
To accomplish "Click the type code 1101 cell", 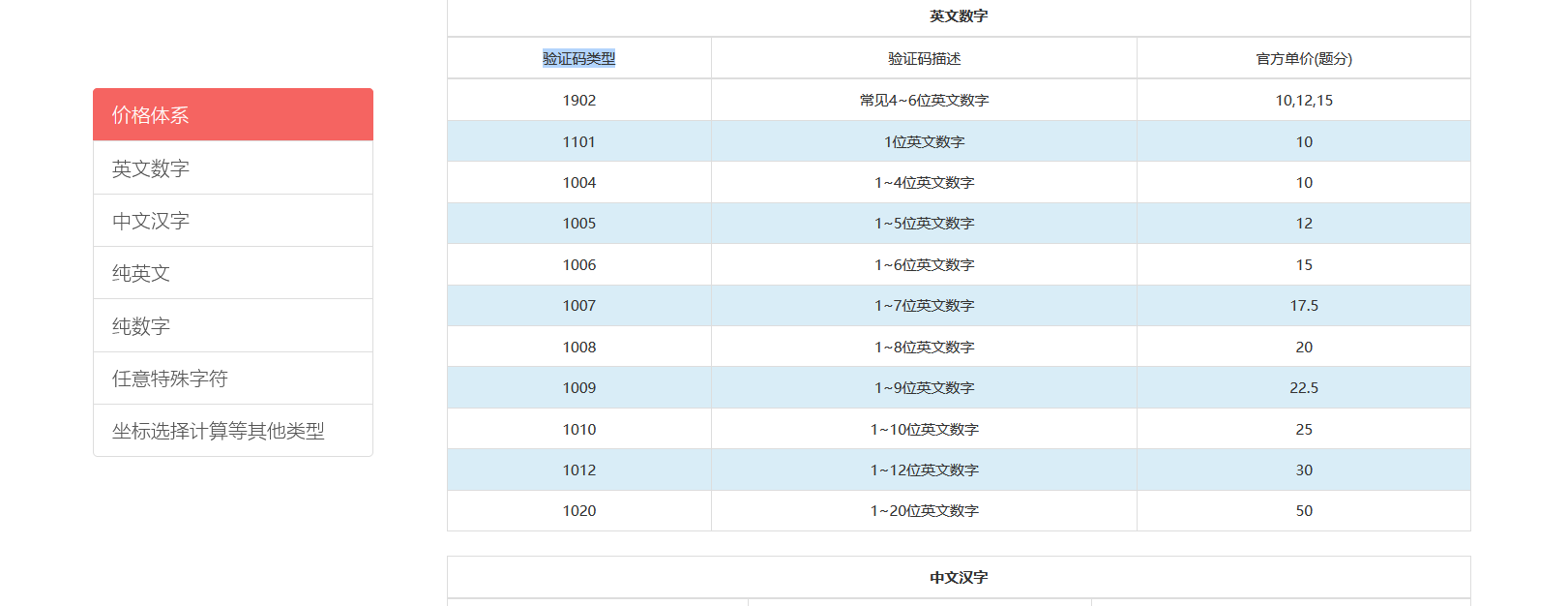I will [x=579, y=141].
